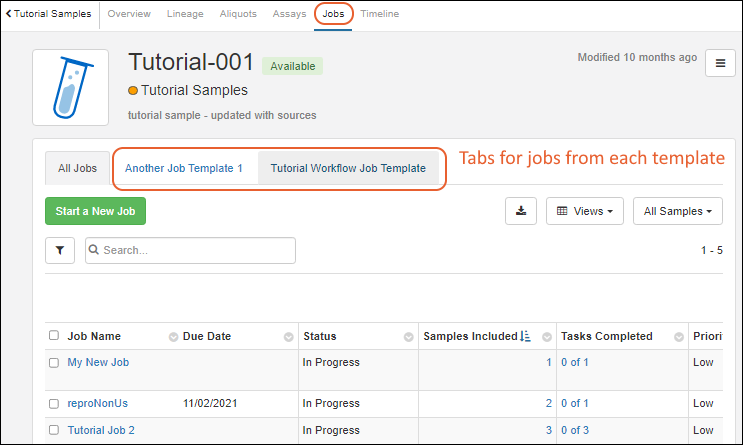Toggle the select-all checkbox in header
743x445 pixels.
click(x=54, y=337)
